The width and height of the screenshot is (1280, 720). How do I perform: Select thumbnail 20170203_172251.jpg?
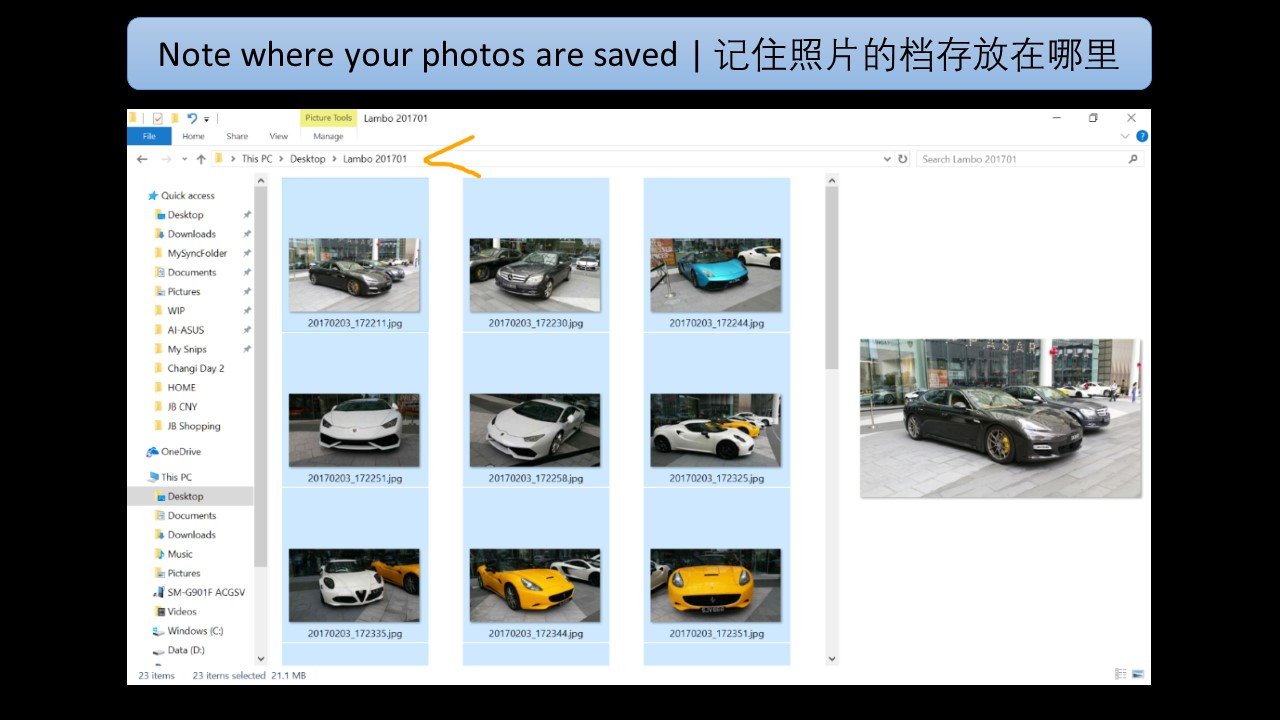tap(355, 430)
